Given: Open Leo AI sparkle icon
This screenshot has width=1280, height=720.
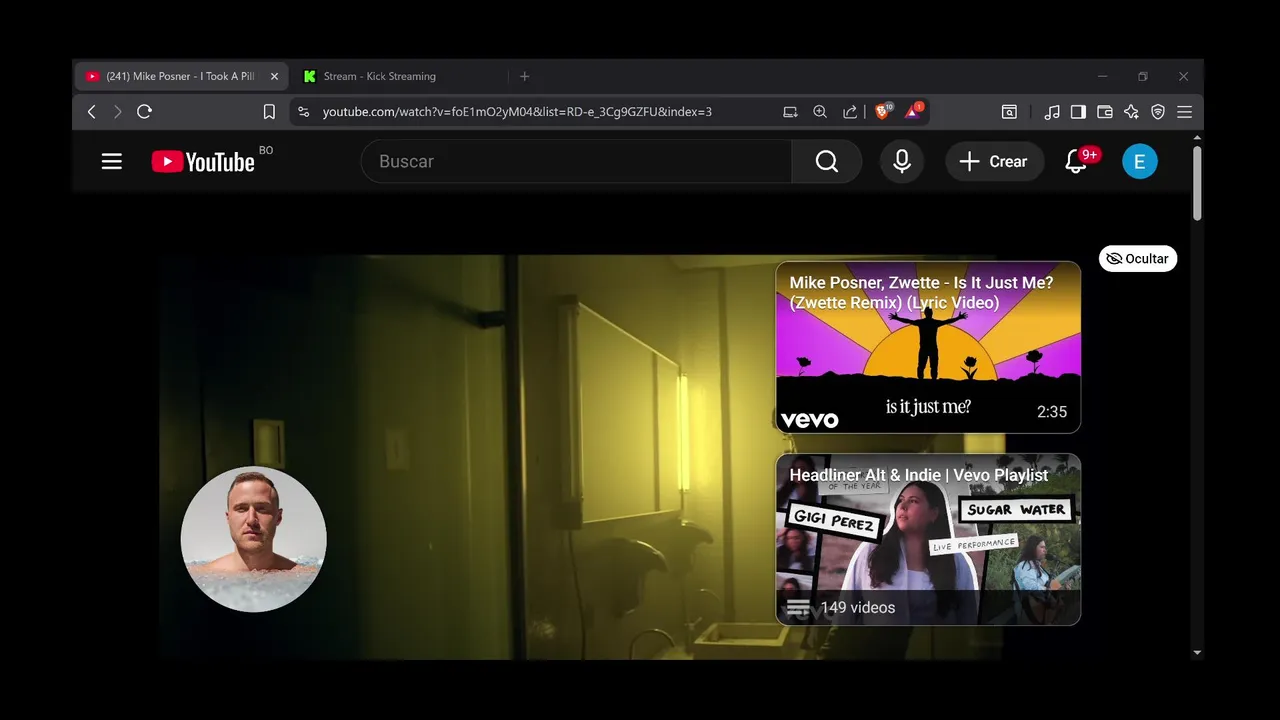Looking at the screenshot, I should (x=1131, y=112).
